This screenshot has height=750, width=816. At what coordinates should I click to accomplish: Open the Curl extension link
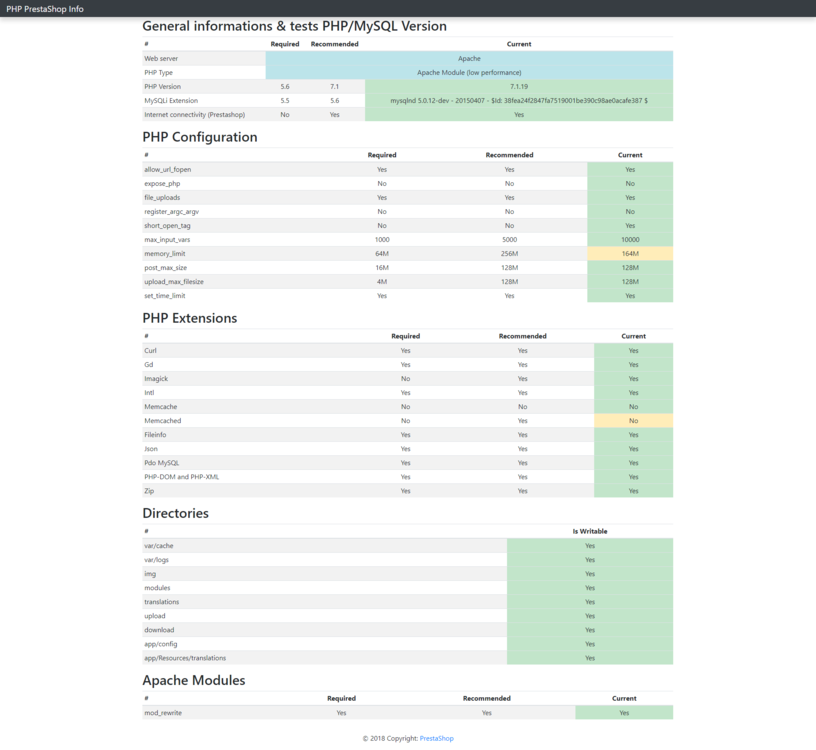[150, 350]
